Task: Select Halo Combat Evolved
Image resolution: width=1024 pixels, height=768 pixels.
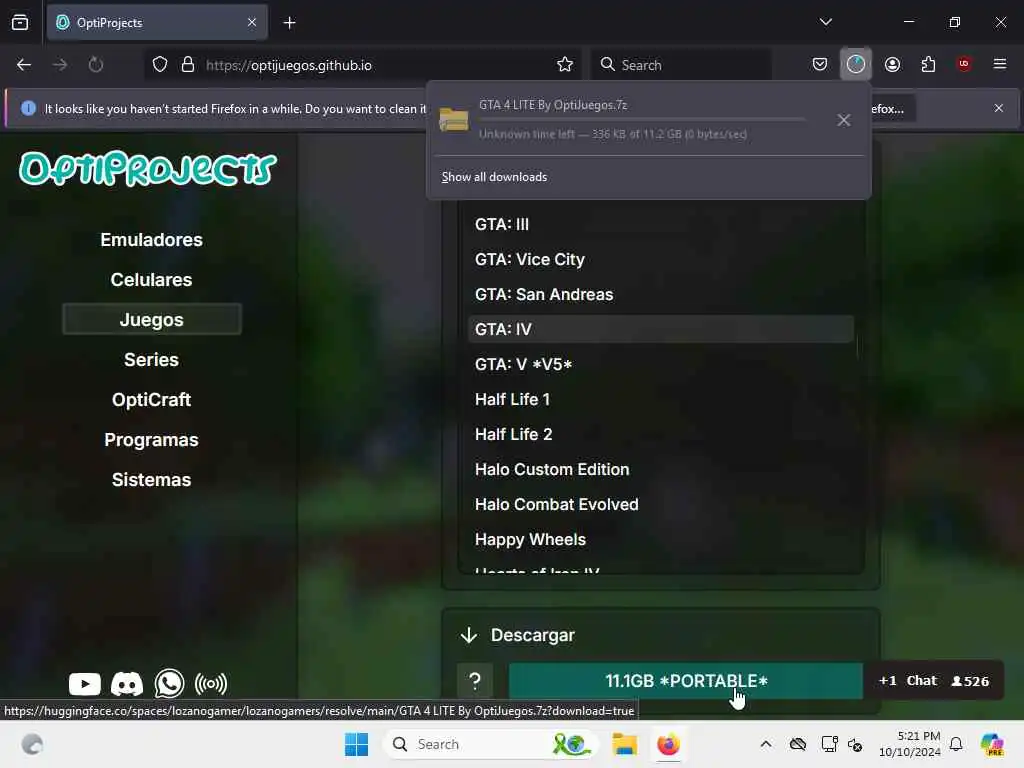Action: pyautogui.click(x=661, y=504)
